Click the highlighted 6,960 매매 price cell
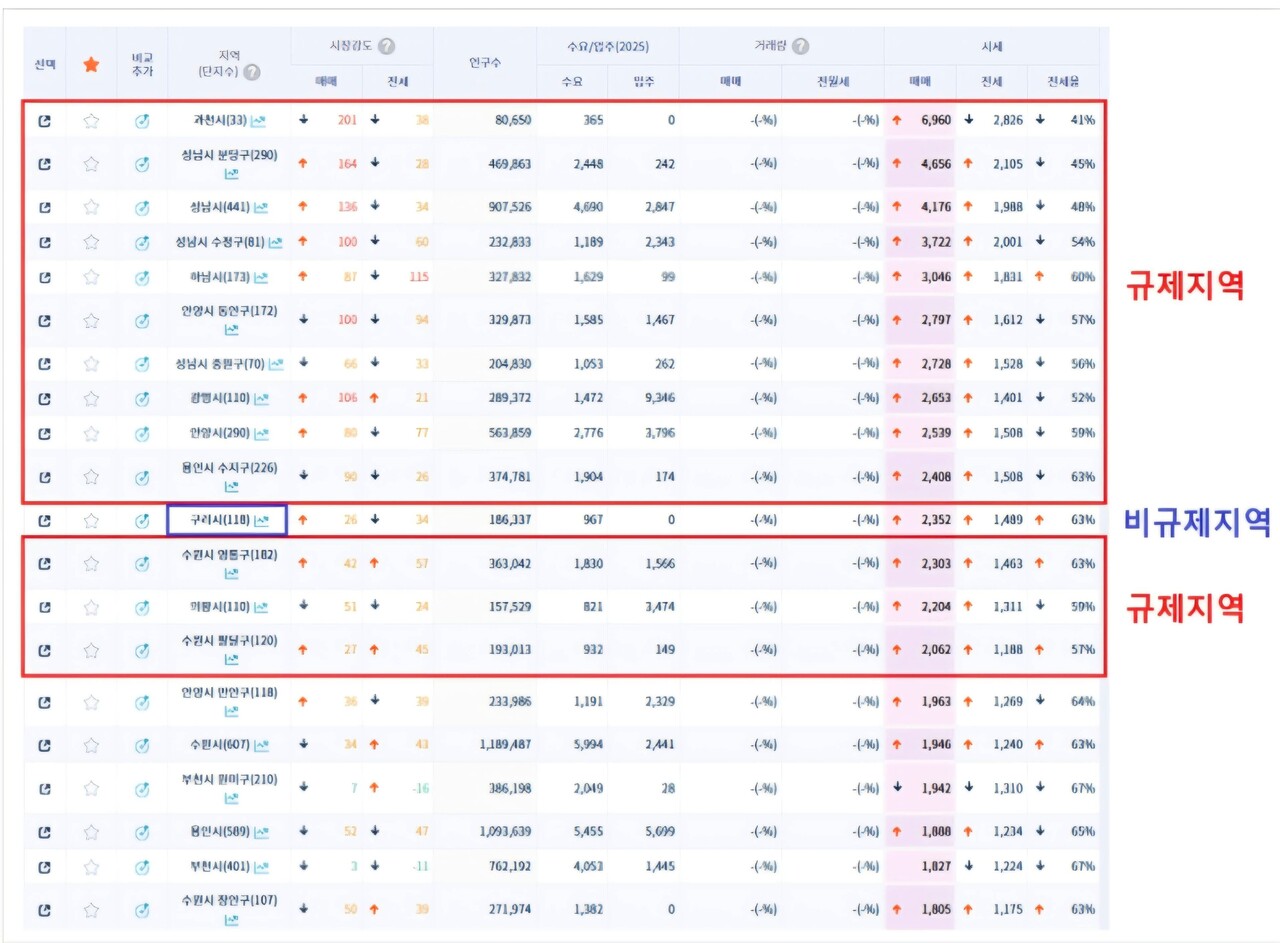The image size is (1280, 943). (x=935, y=121)
